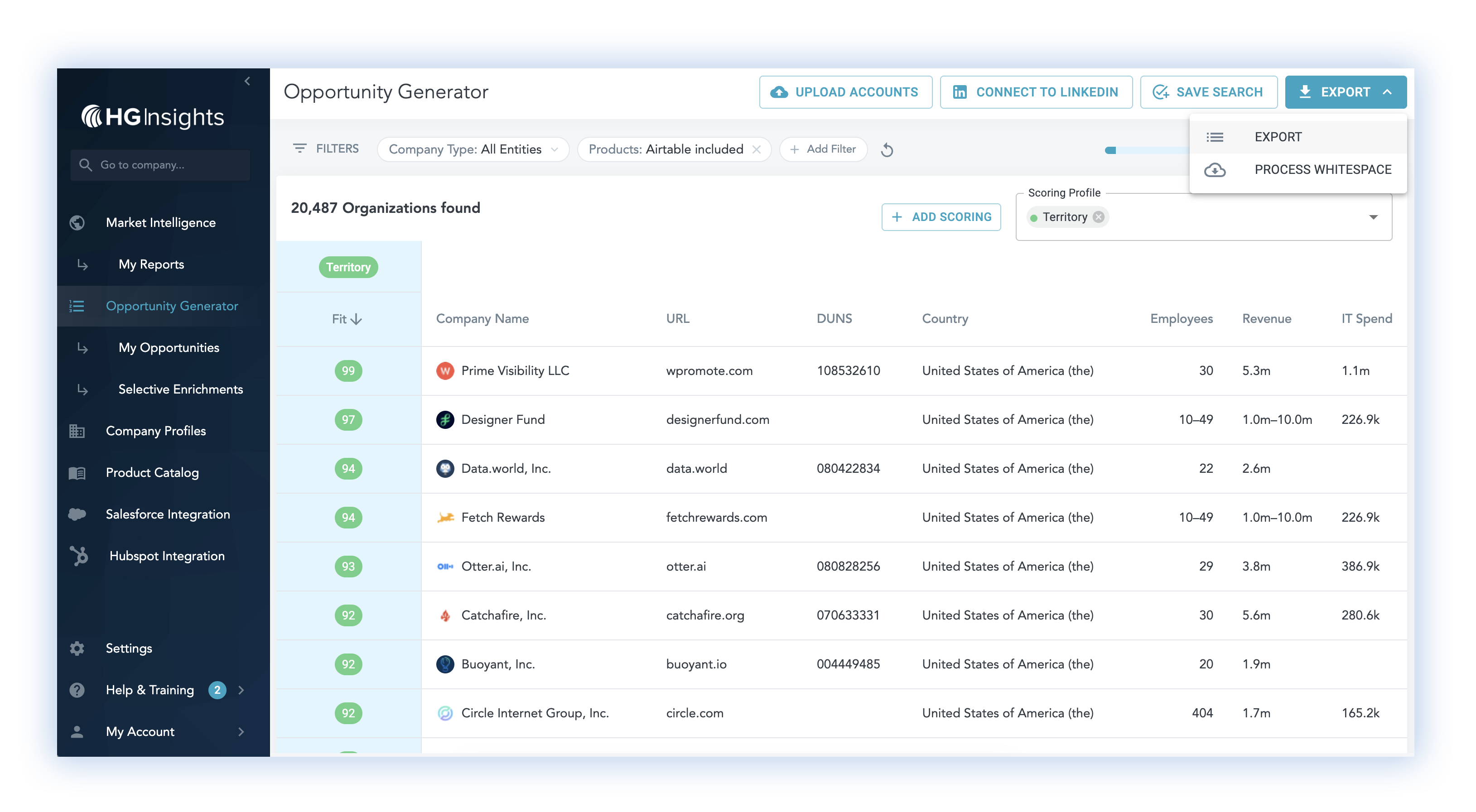The width and height of the screenshot is (1476, 812).
Task: Click the Salesforce Integration cloud icon
Action: click(77, 514)
